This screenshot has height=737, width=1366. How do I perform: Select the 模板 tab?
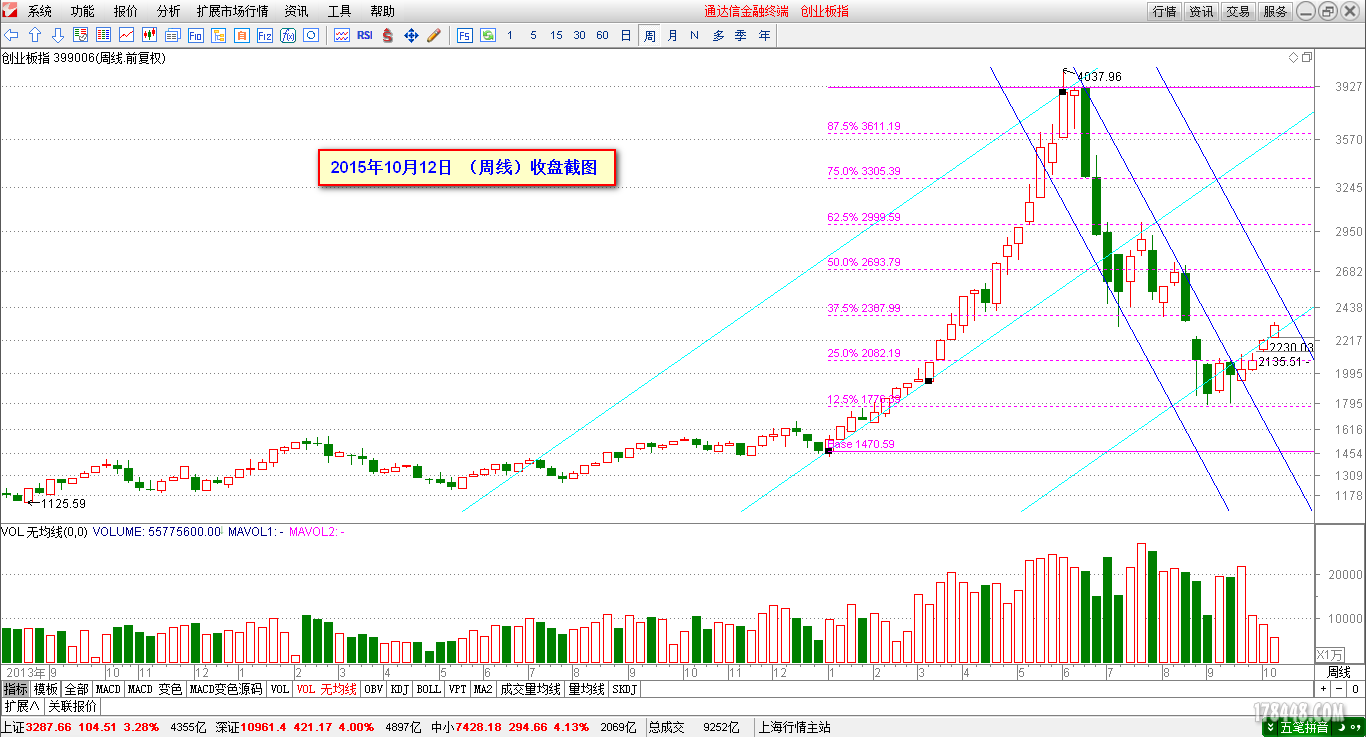[x=46, y=689]
